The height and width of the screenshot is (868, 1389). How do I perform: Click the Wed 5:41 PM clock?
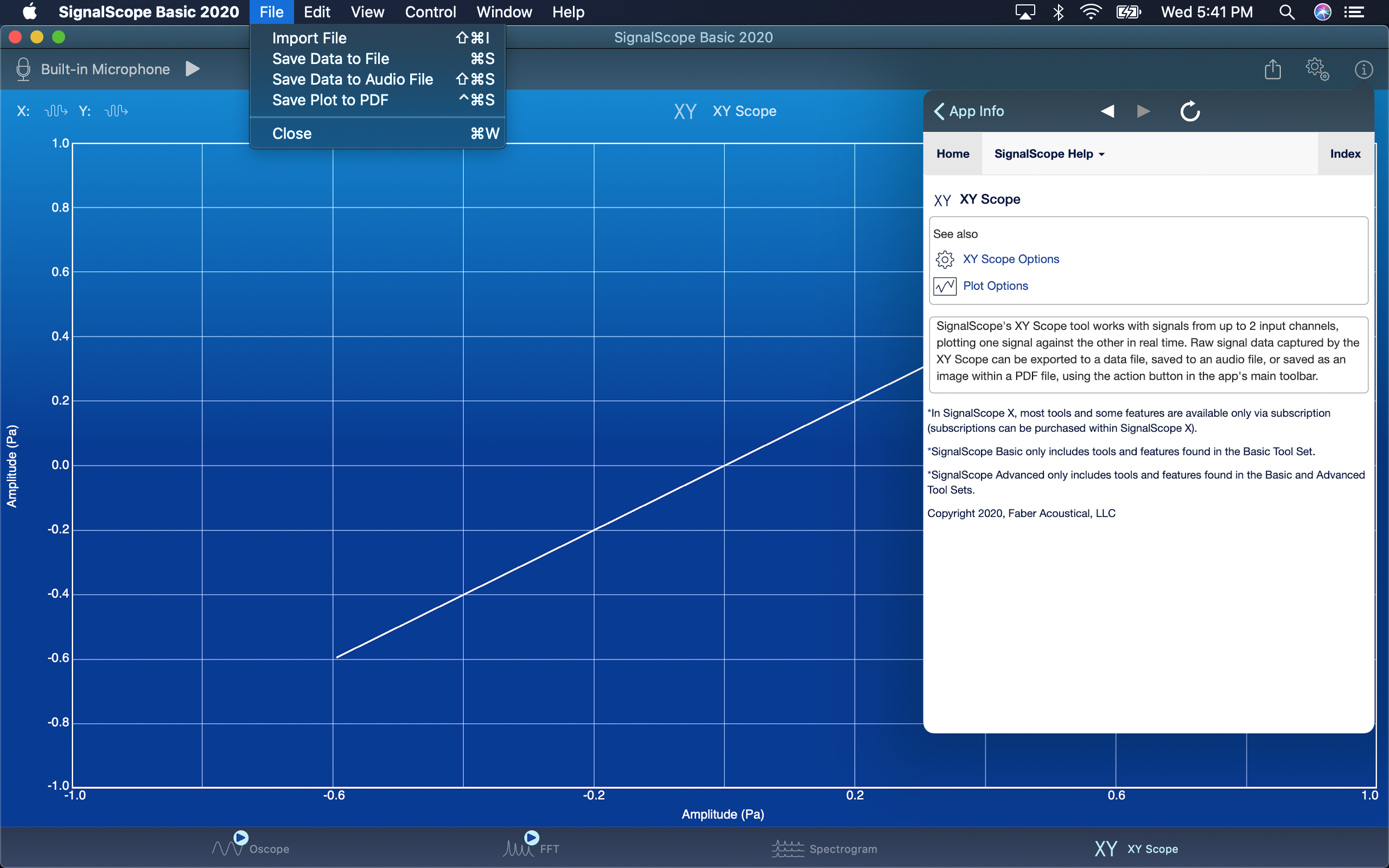1207,12
